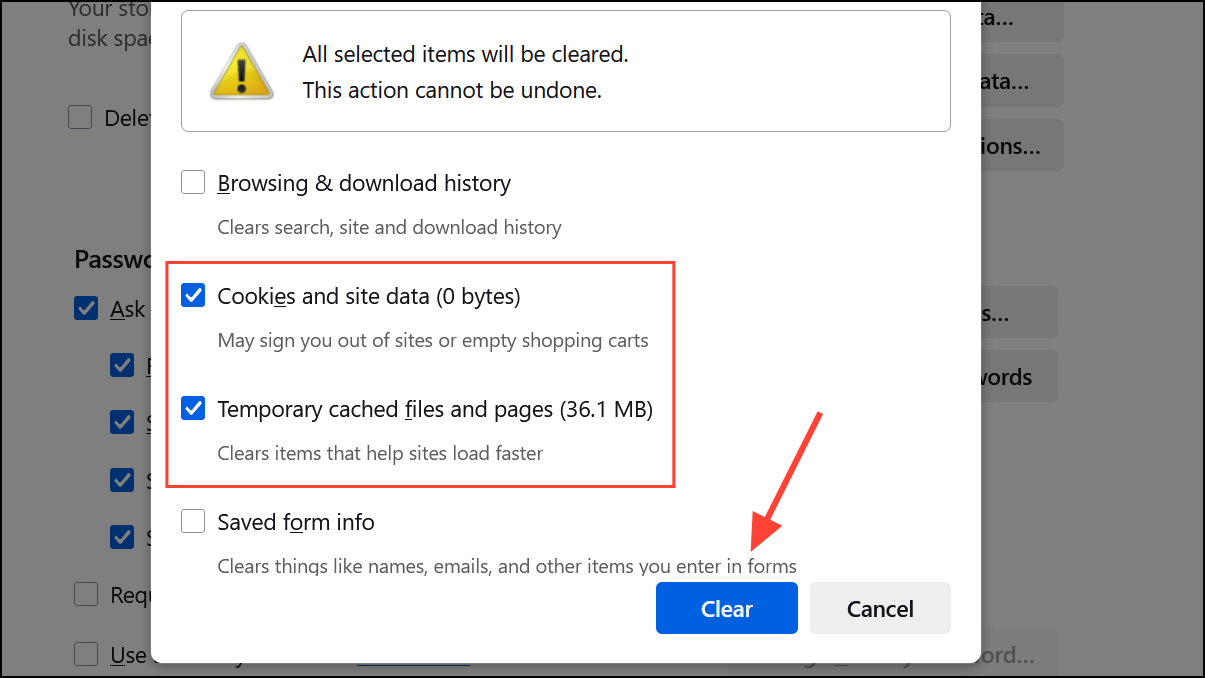Toggle the background "Use" checkbox
The width and height of the screenshot is (1205, 678).
click(x=86, y=655)
